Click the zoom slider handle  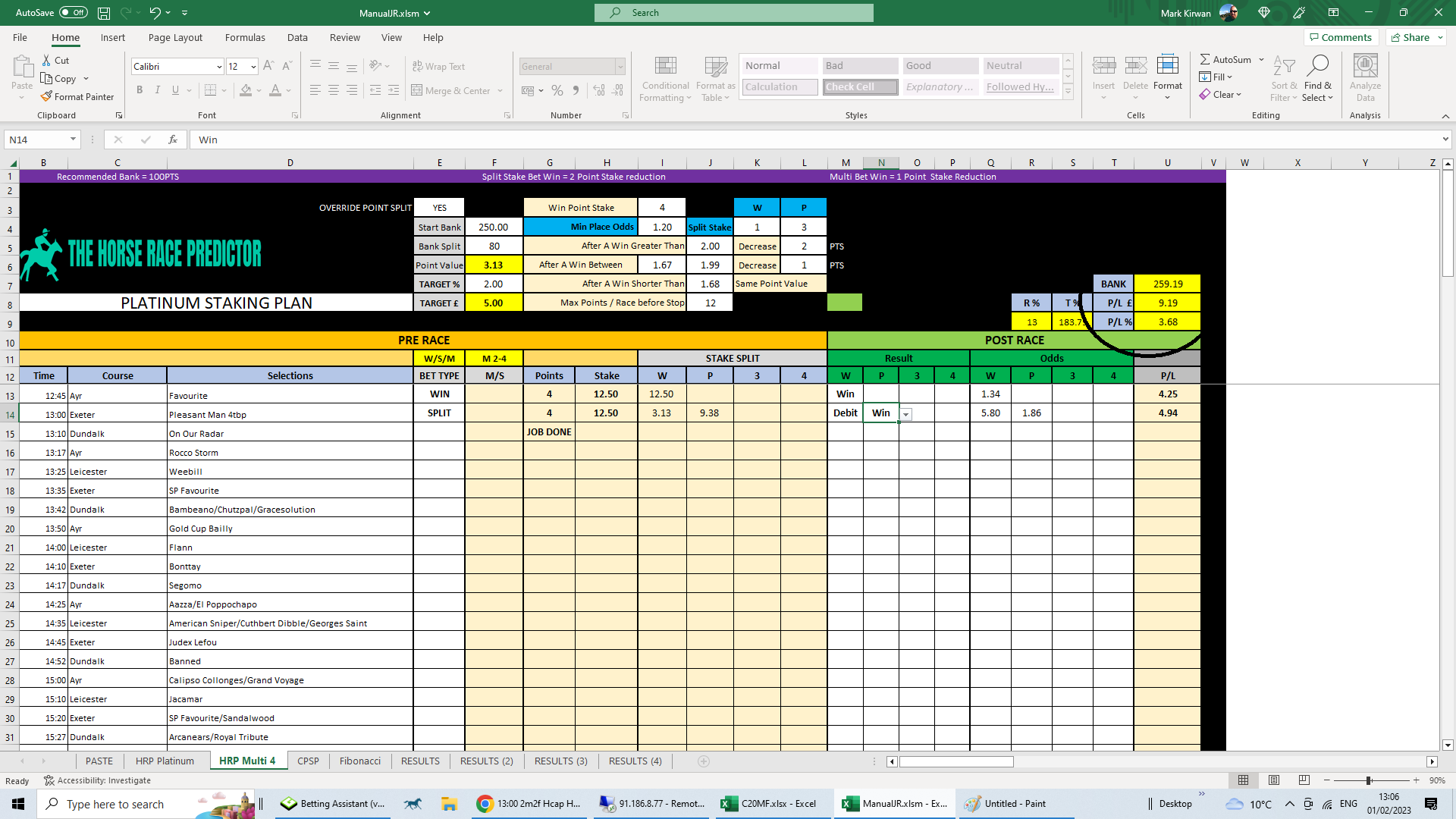[1369, 780]
